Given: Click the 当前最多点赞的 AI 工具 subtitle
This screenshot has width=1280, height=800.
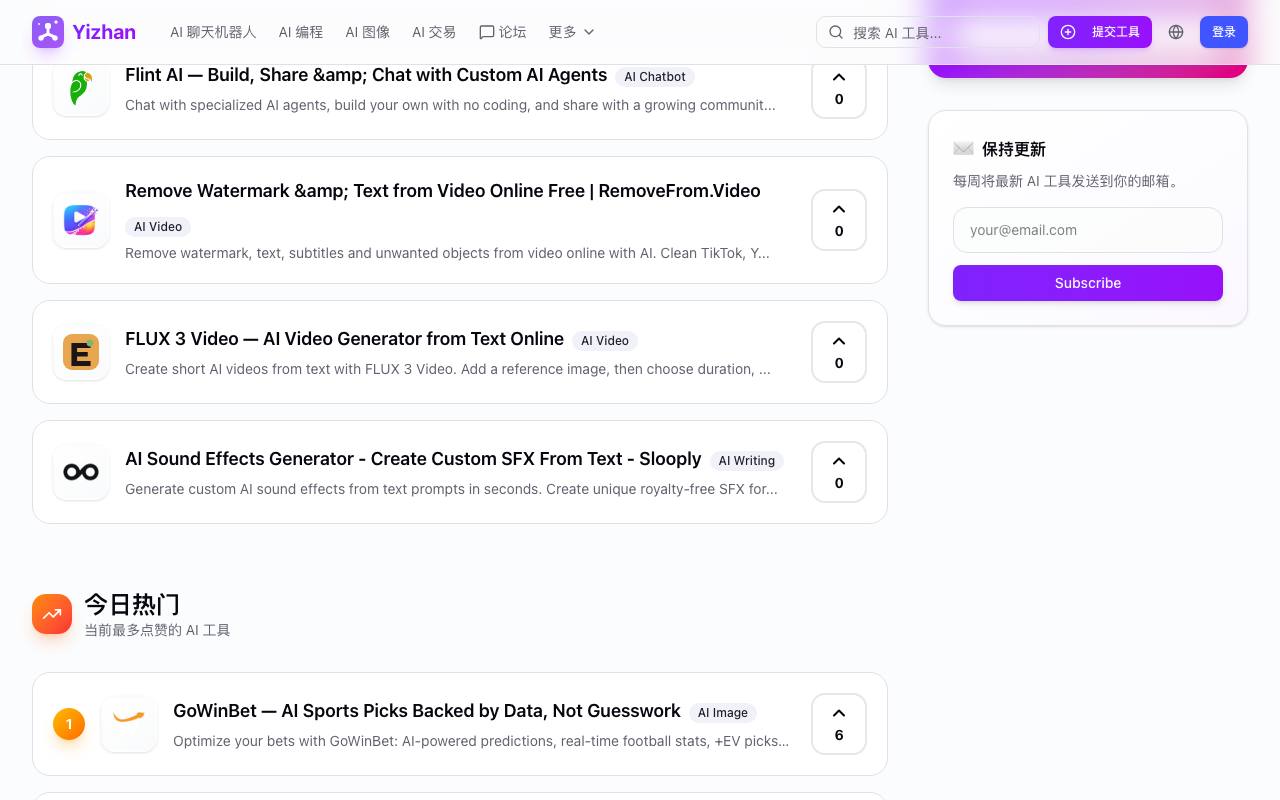Looking at the screenshot, I should 157,630.
